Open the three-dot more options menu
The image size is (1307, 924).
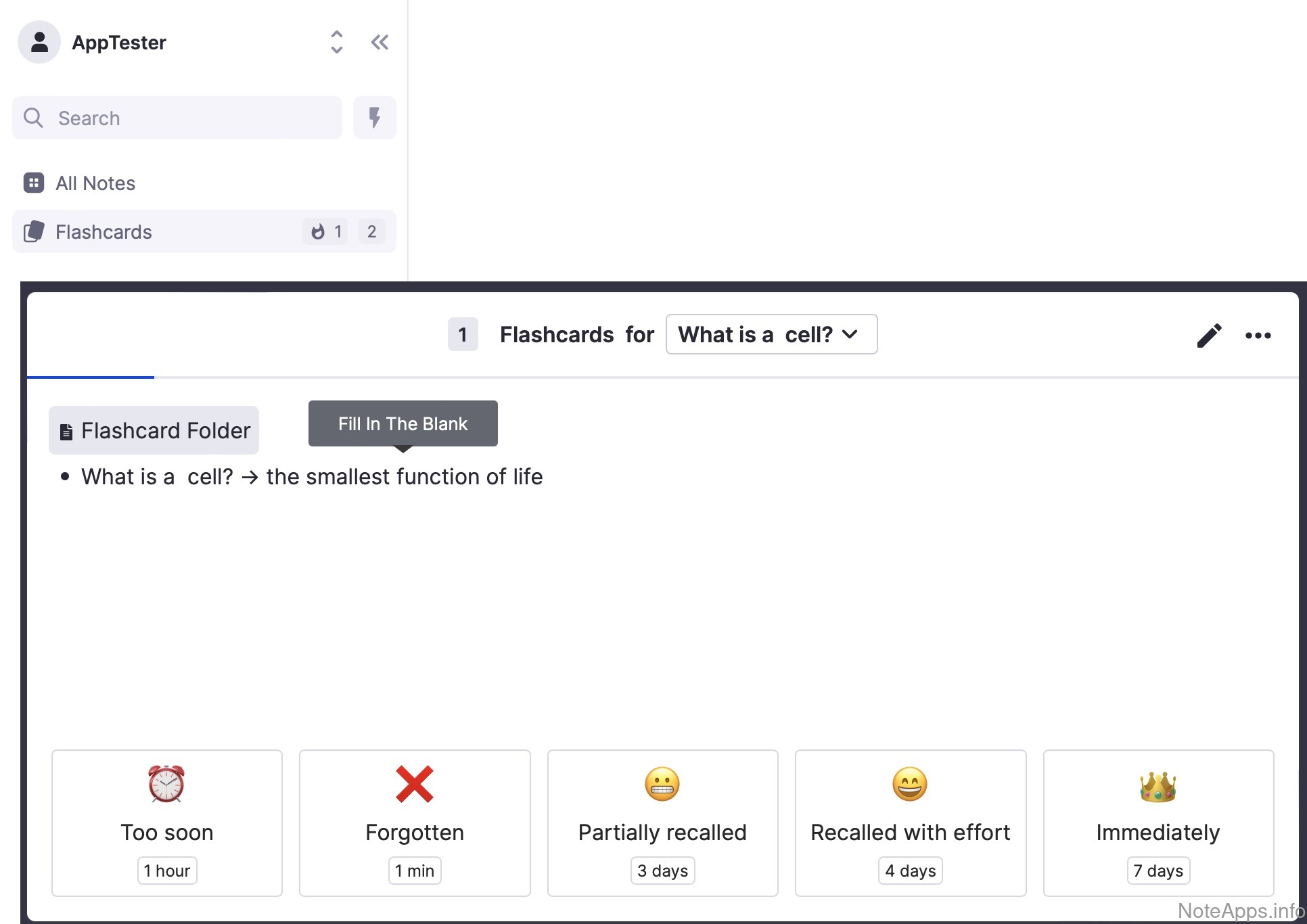1258,336
